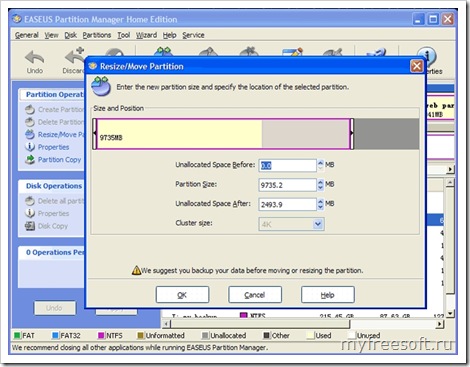Click the right partition resize handle
The image size is (470, 367).
[351, 134]
